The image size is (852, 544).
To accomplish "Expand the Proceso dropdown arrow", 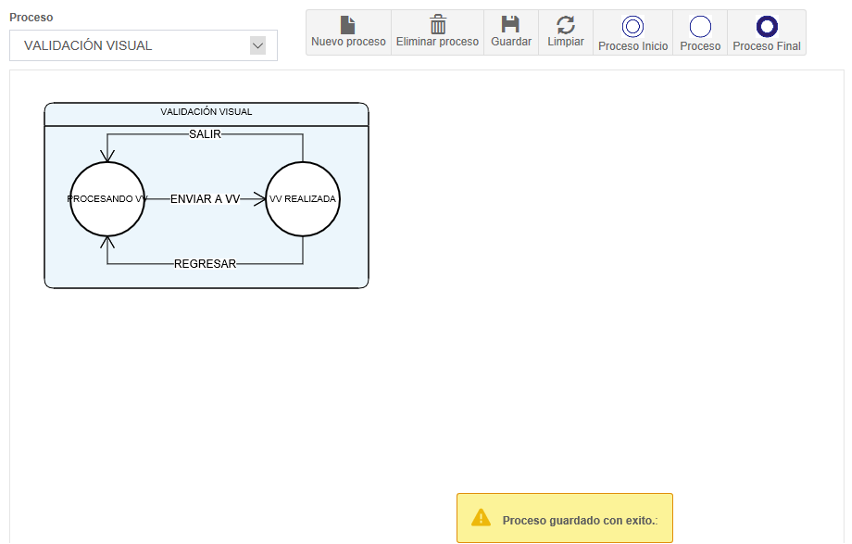I will (x=258, y=45).
